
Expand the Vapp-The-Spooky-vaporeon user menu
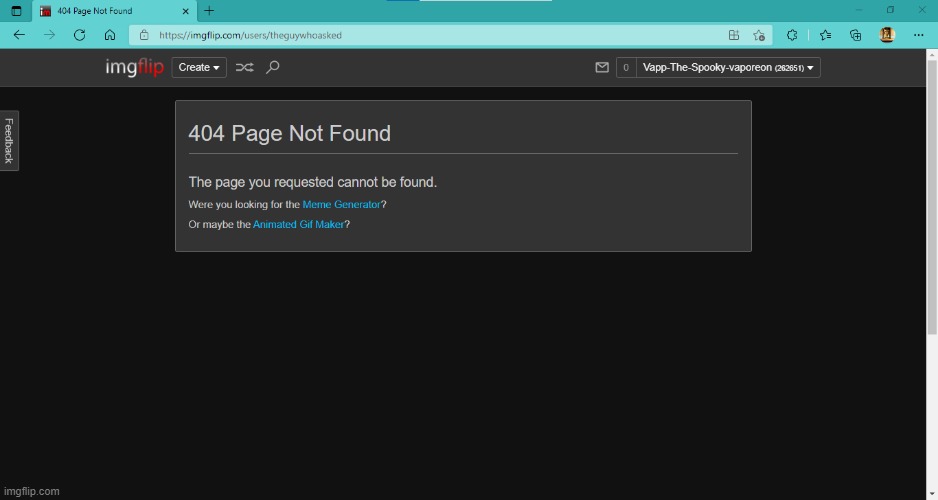[728, 68]
